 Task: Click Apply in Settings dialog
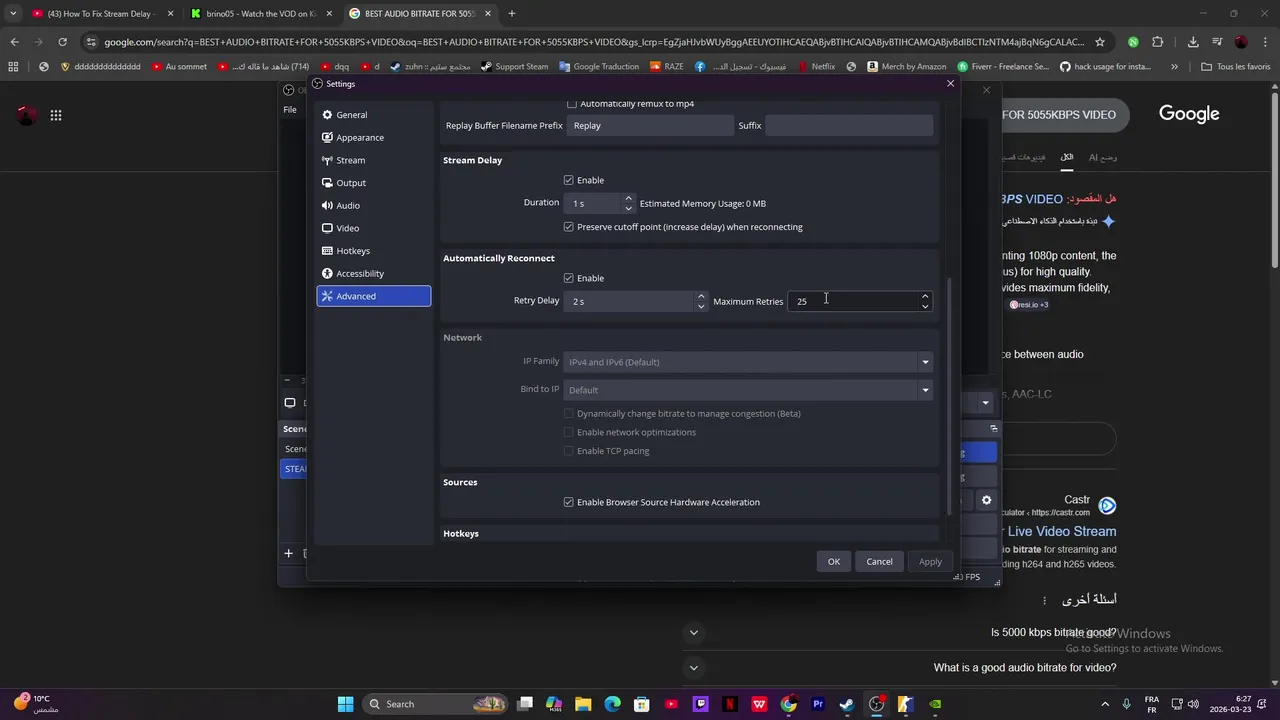(930, 562)
